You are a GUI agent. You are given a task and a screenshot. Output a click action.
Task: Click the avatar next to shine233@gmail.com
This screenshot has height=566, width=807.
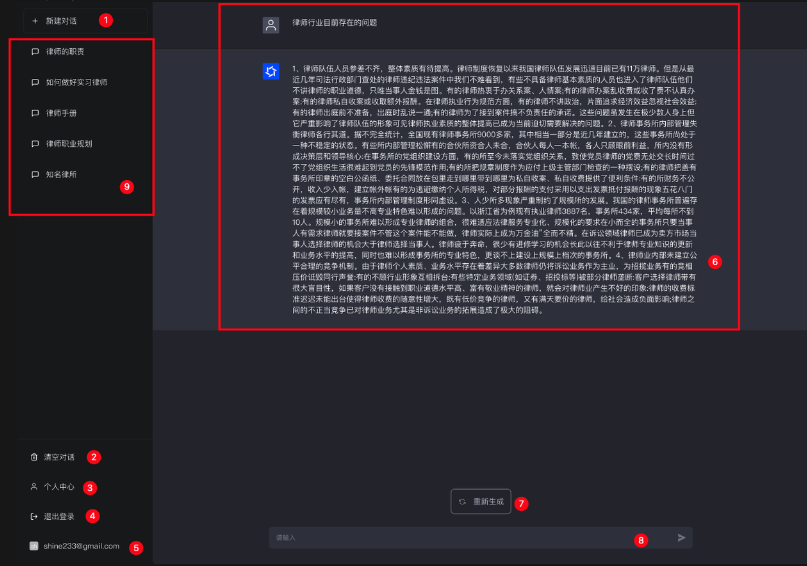pos(34,547)
